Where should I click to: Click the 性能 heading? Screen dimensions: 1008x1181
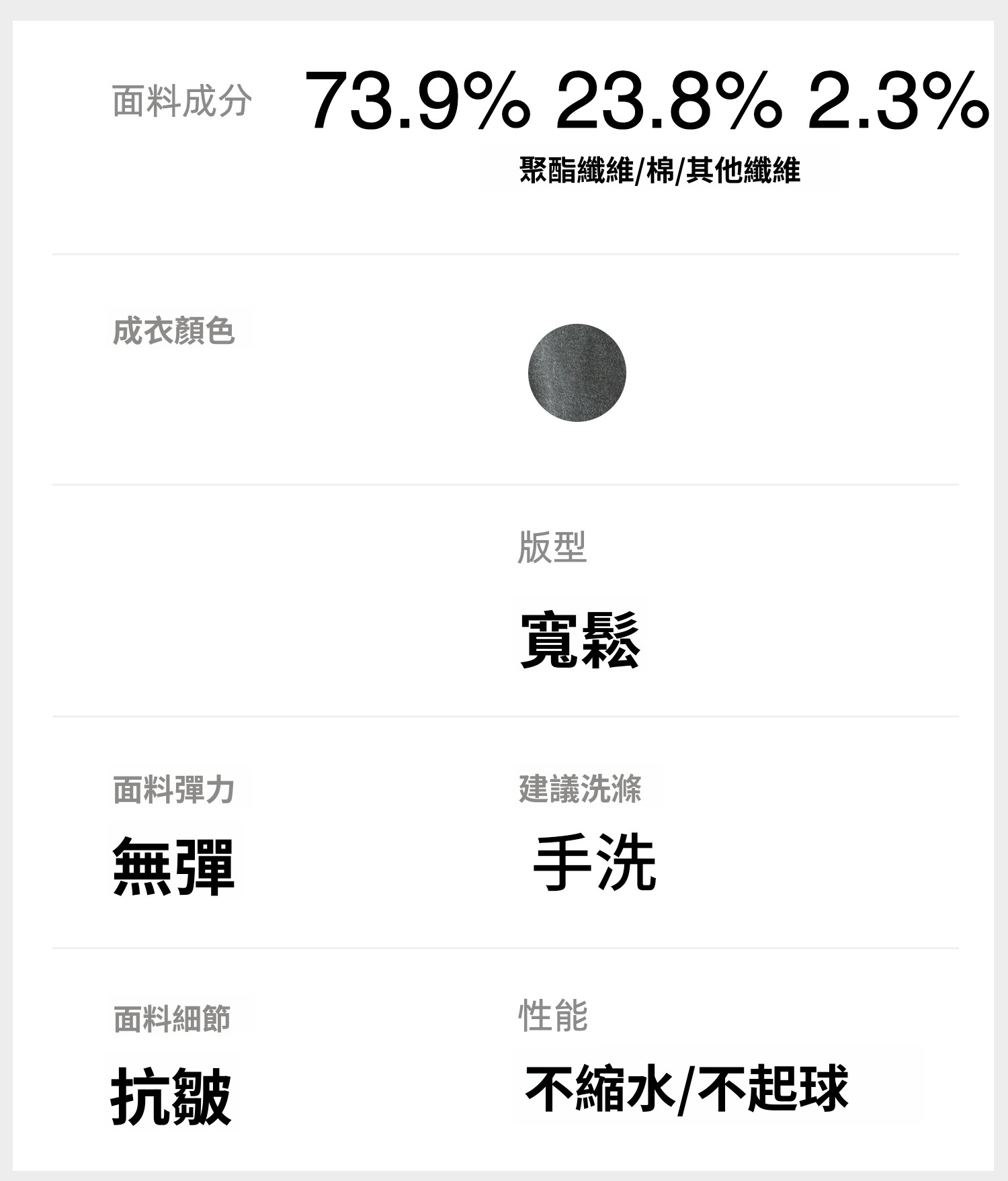[x=552, y=1015]
